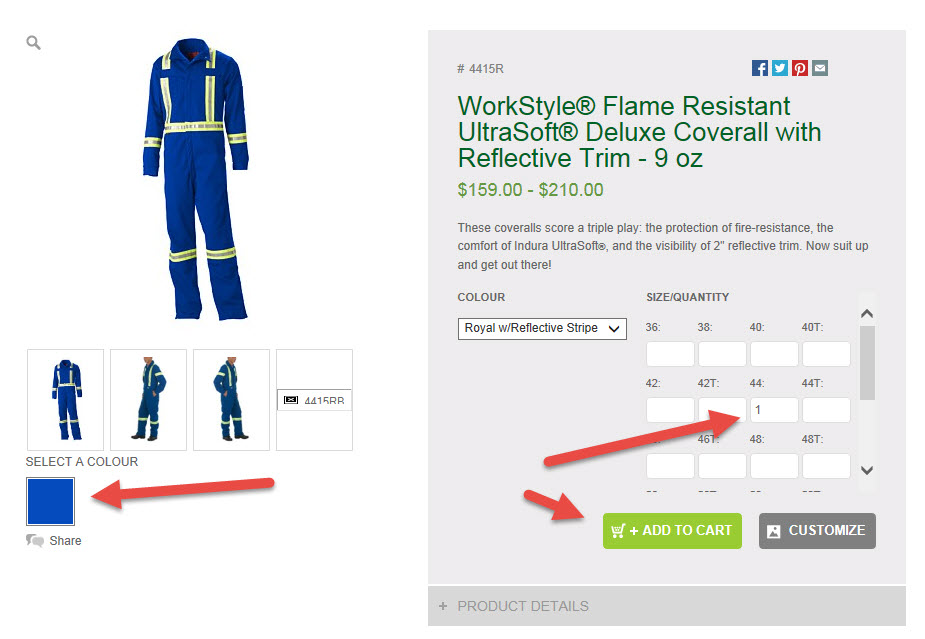Click the Share speech bubble icon
The width and height of the screenshot is (925, 639).
[35, 540]
